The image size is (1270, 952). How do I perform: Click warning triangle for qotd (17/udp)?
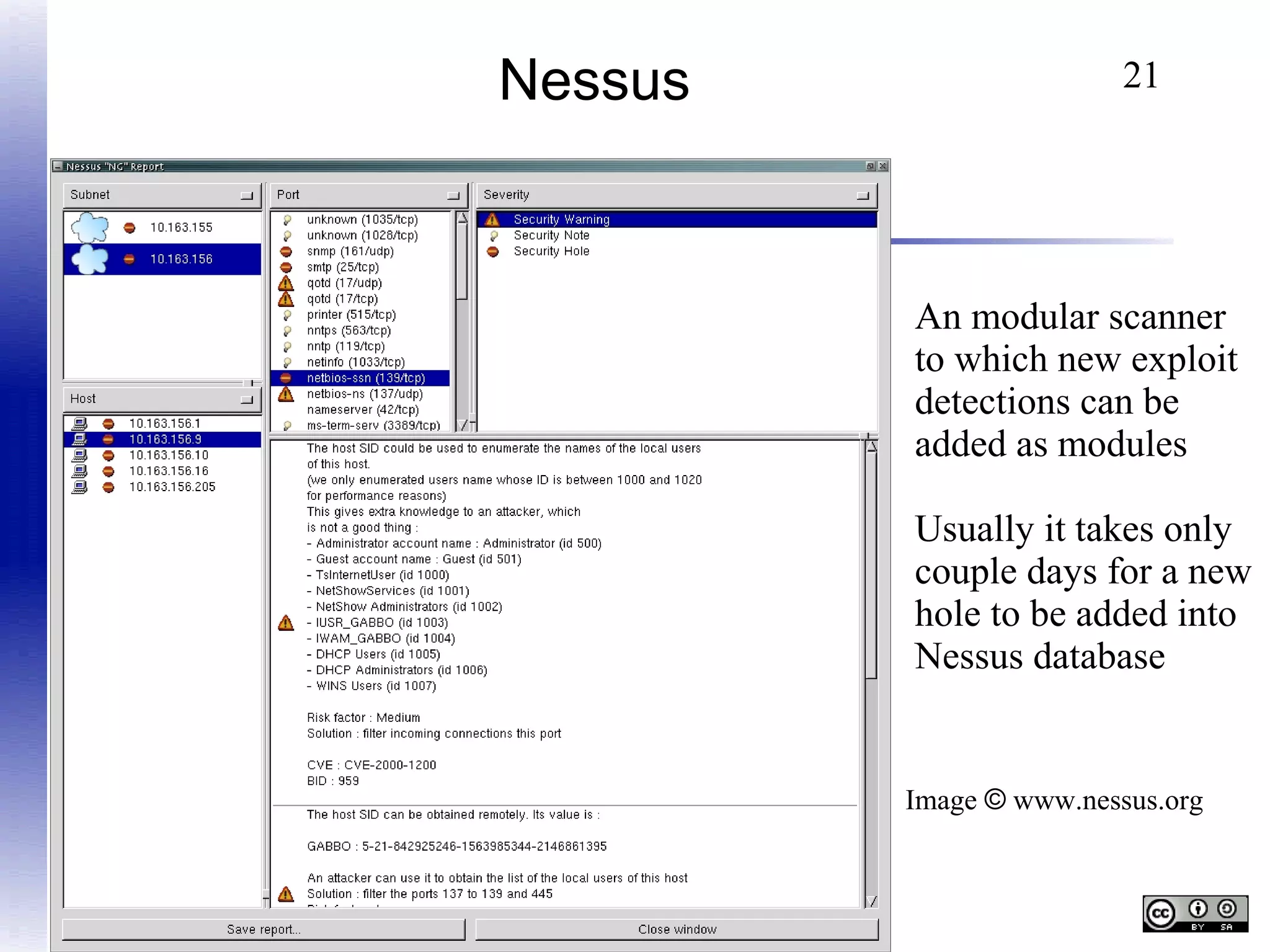tap(286, 283)
